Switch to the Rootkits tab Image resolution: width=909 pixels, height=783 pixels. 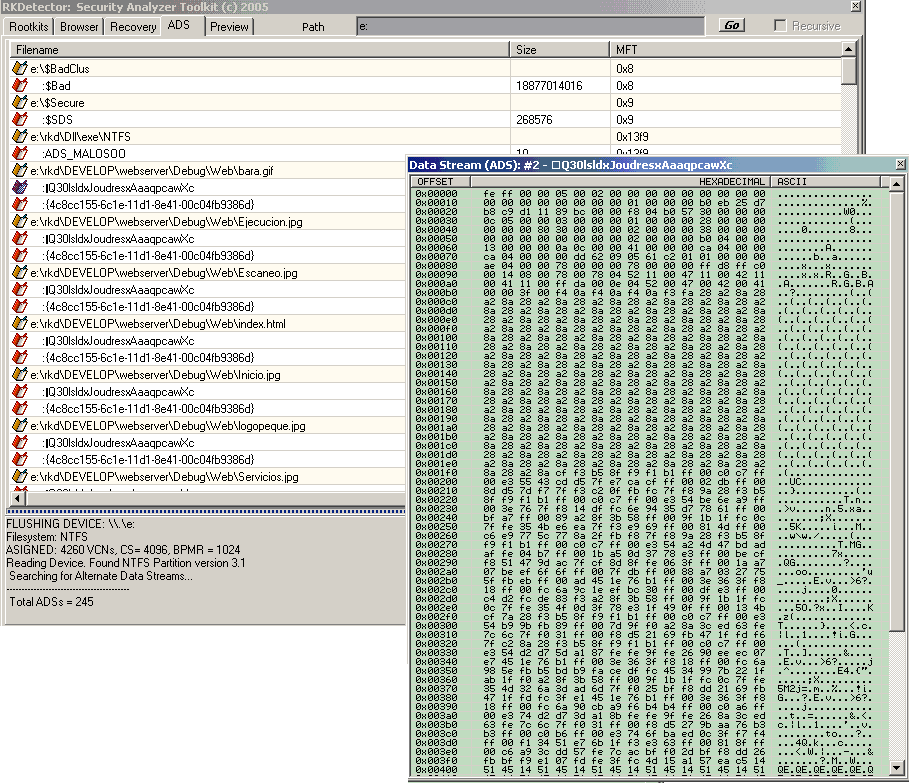click(29, 26)
